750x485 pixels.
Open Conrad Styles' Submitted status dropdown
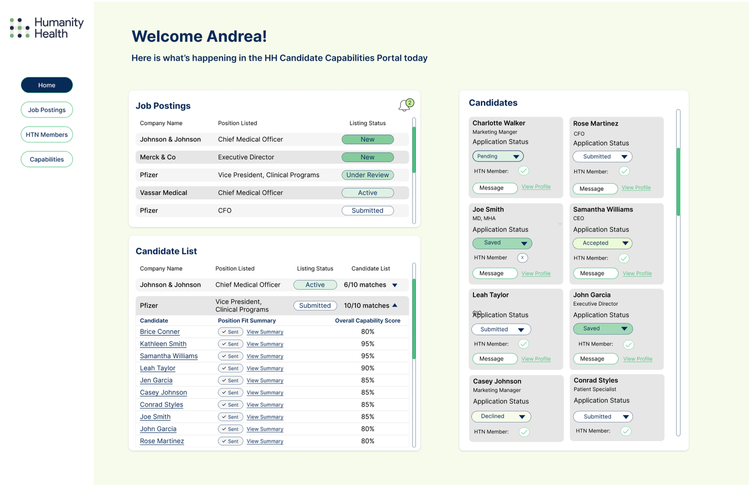click(603, 417)
